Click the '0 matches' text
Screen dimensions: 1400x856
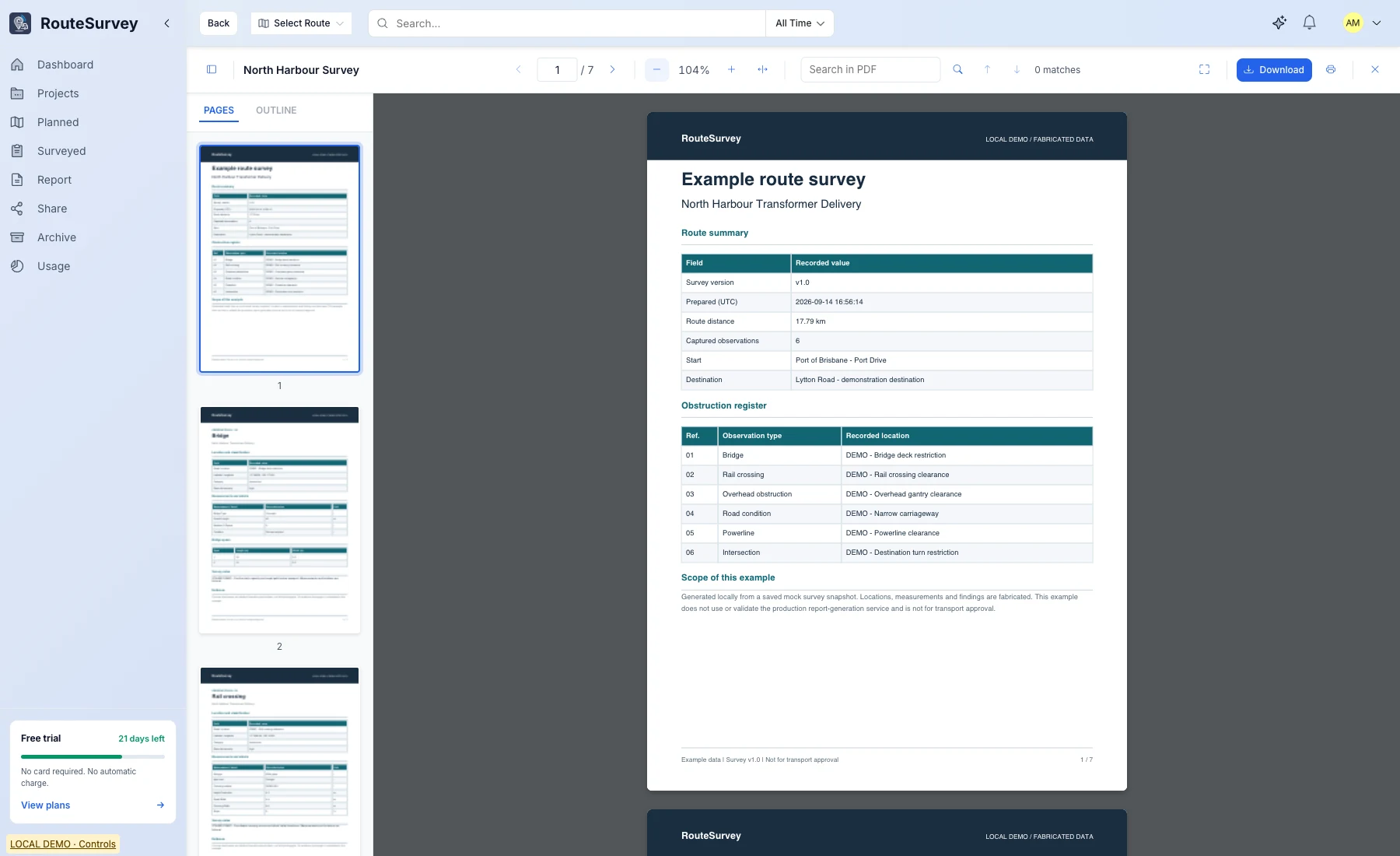(1057, 70)
